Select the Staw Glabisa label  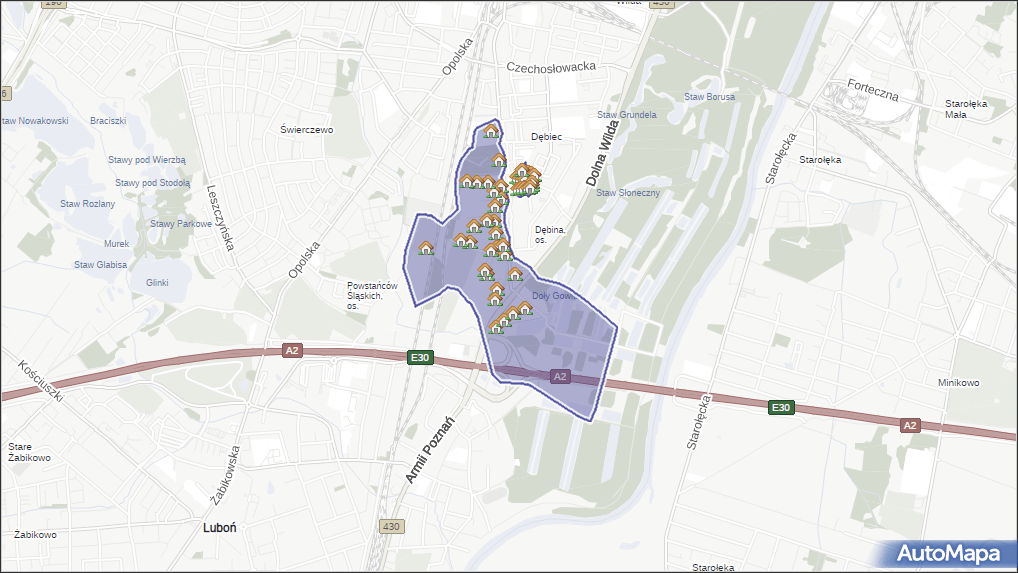click(x=101, y=265)
